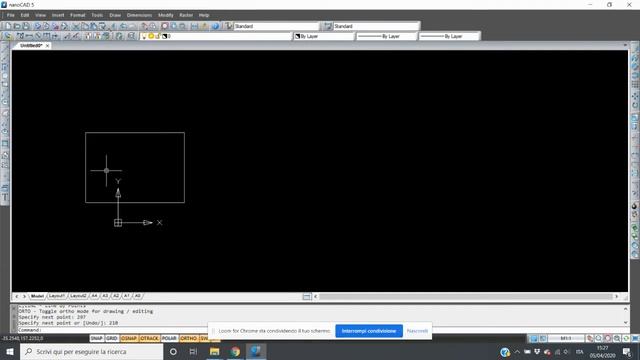Click layout tabs scroll-left arrow
640x360 pixels.
point(17,296)
